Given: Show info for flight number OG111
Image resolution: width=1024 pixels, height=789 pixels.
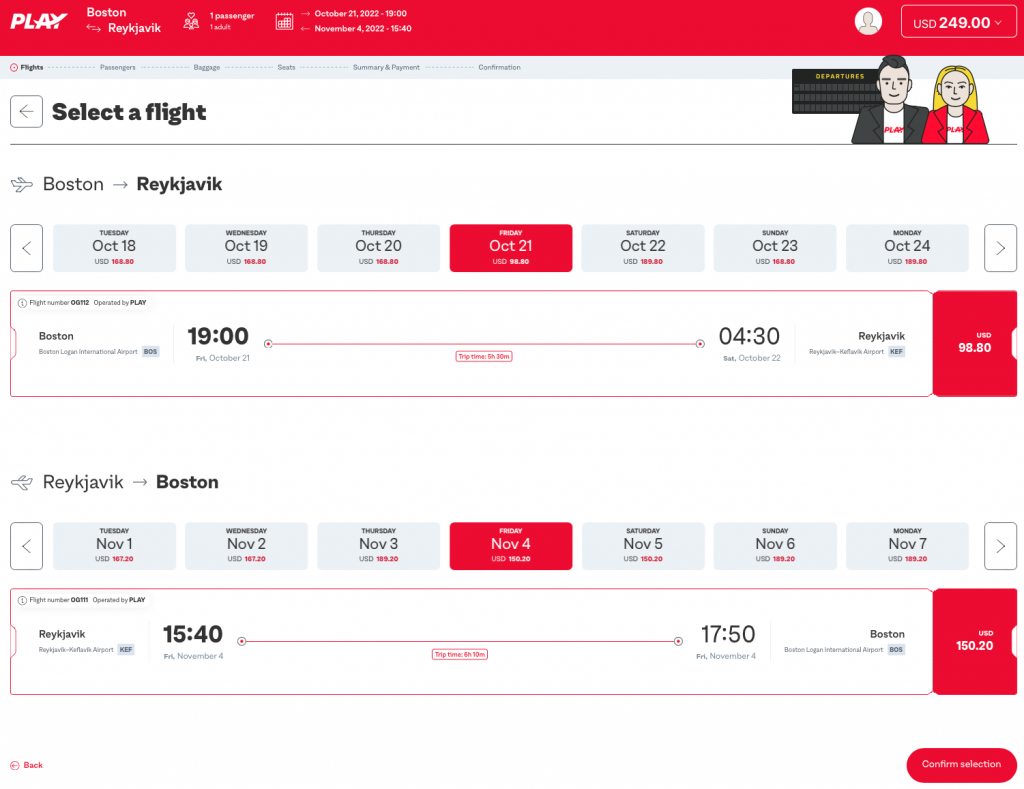Looking at the screenshot, I should pos(23,600).
